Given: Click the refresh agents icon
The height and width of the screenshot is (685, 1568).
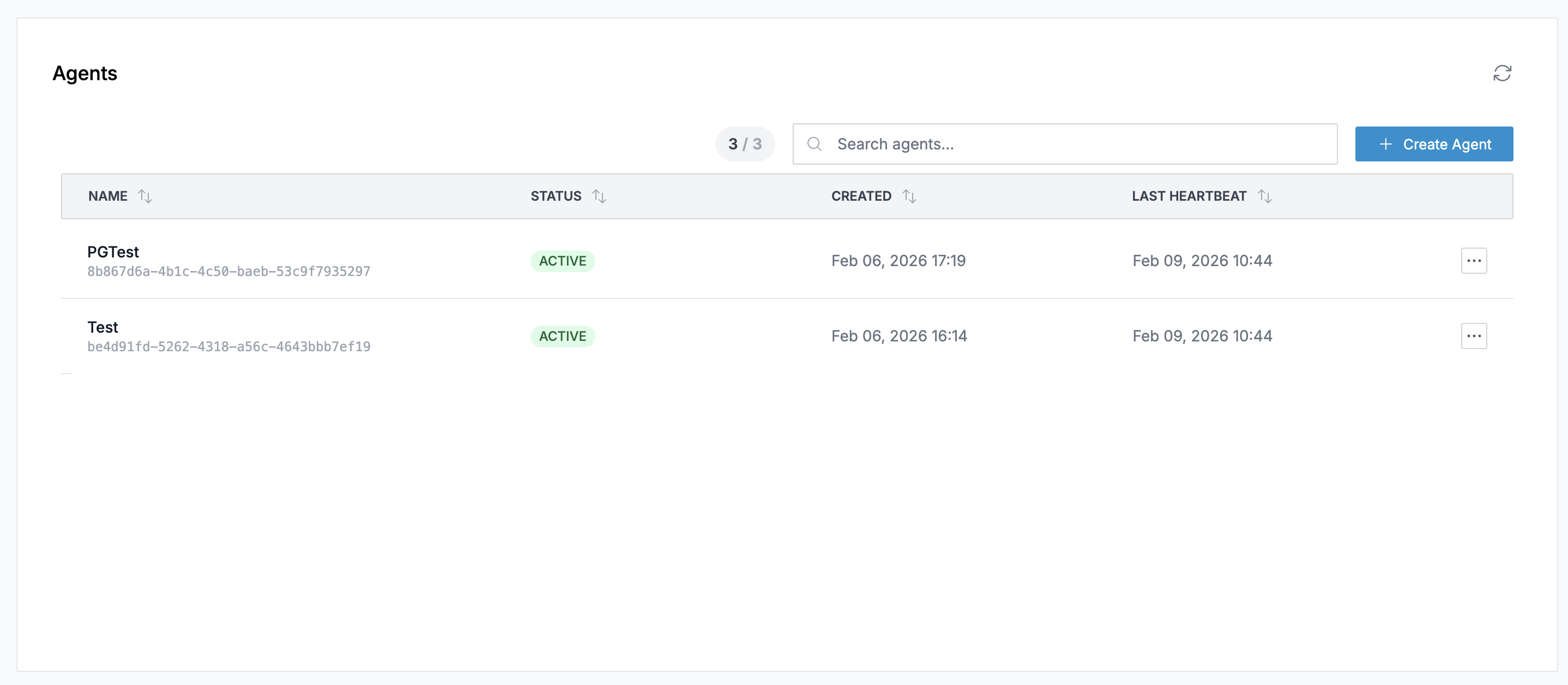Looking at the screenshot, I should coord(1501,73).
